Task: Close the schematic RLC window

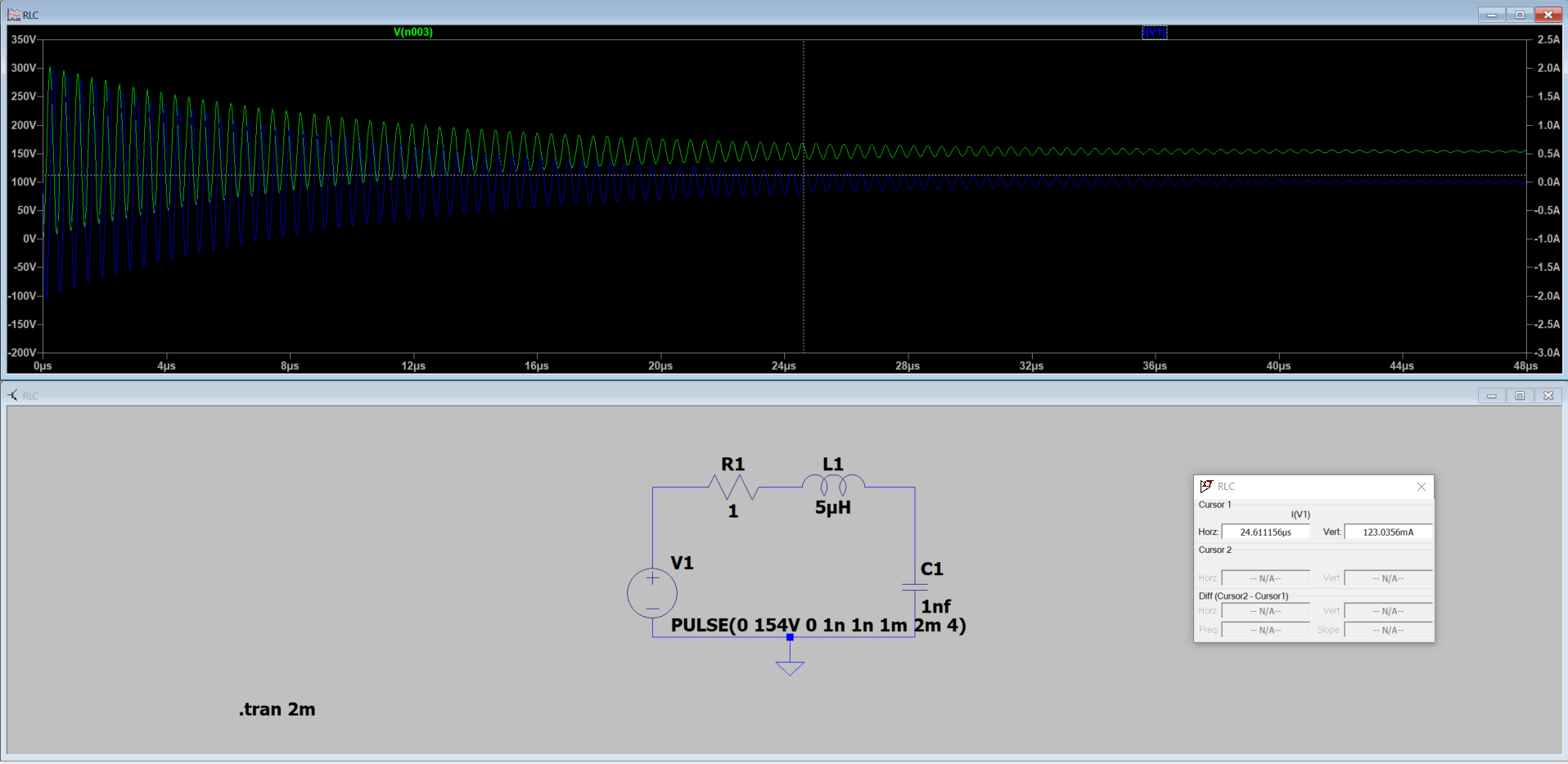Action: (1548, 396)
